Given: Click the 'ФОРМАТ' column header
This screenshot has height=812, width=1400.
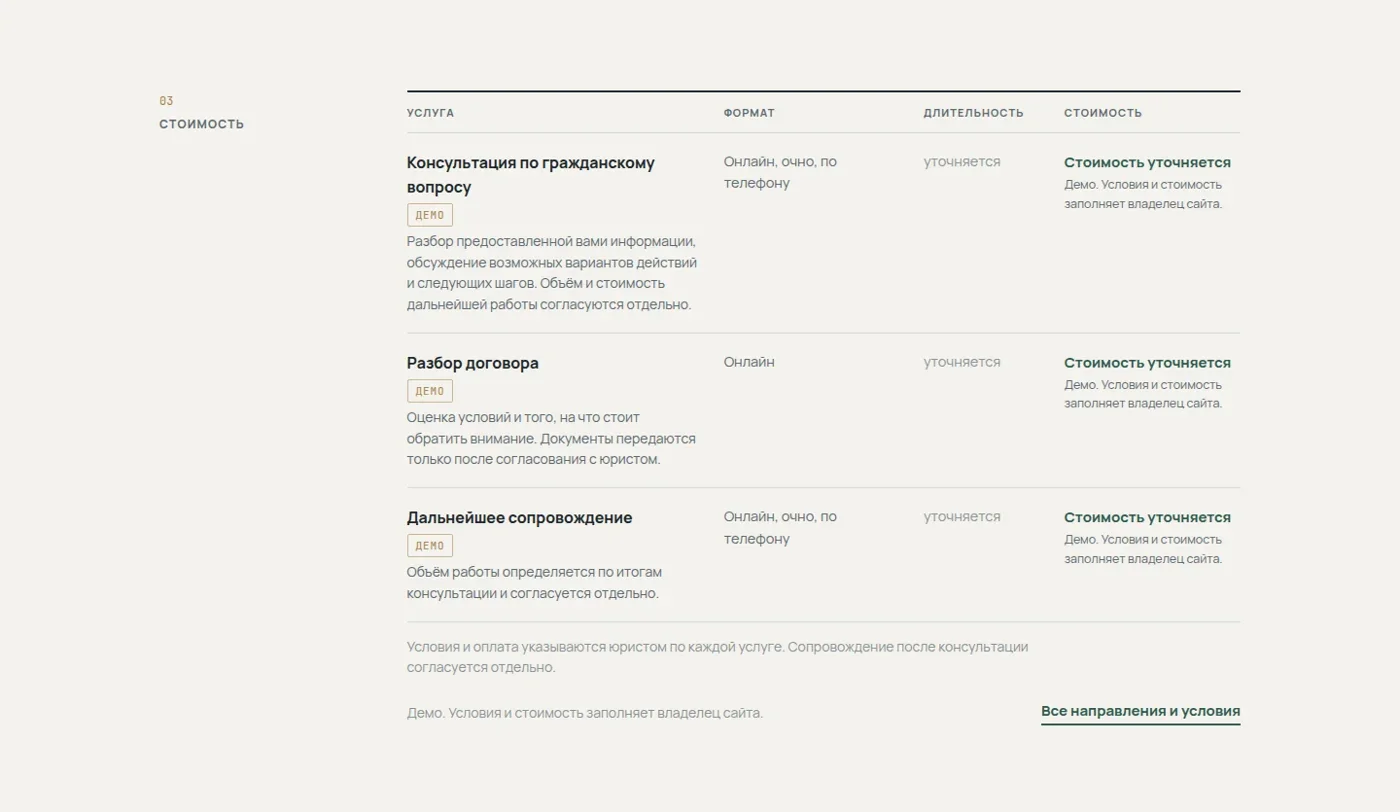Looking at the screenshot, I should pos(749,113).
